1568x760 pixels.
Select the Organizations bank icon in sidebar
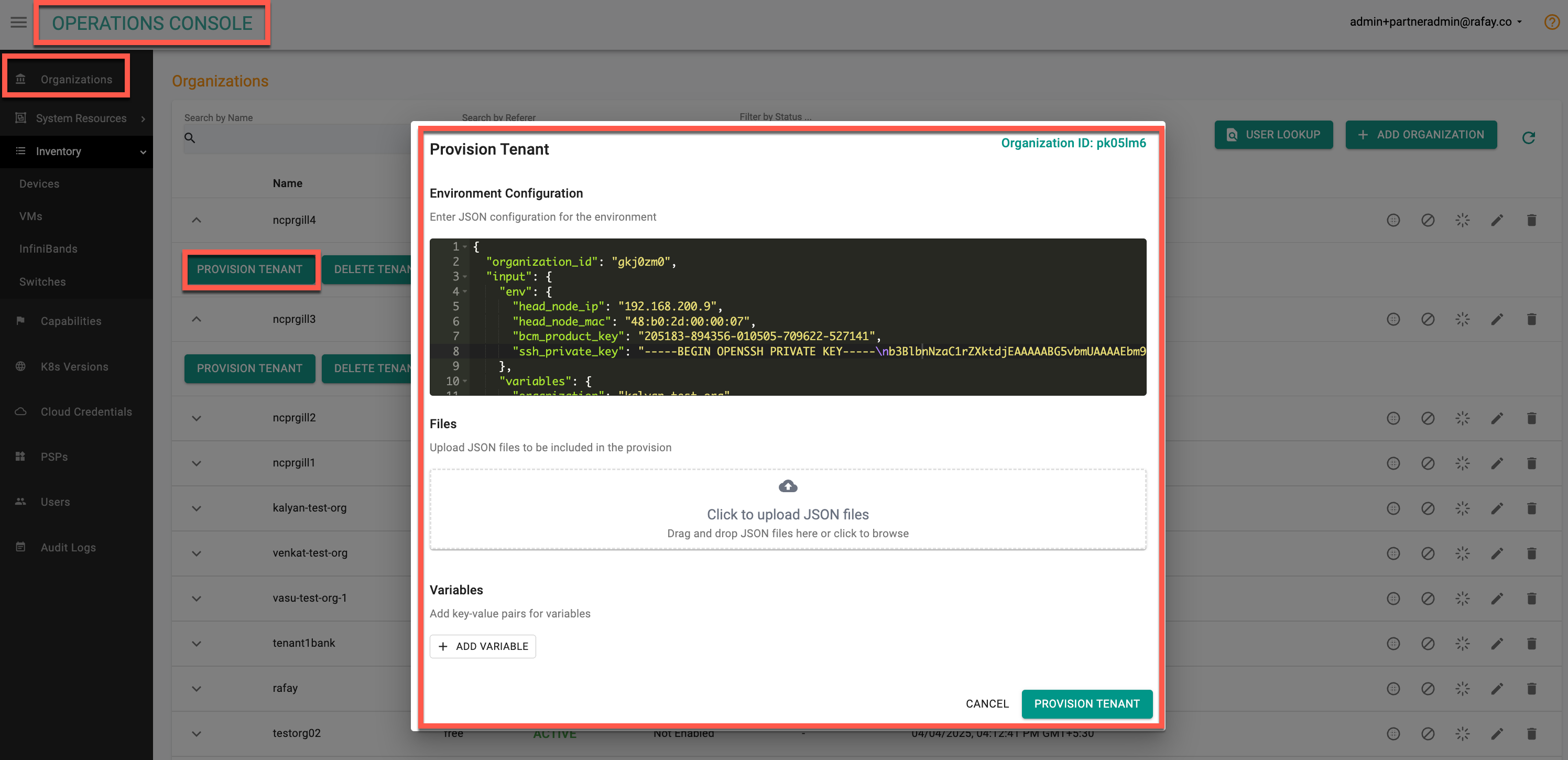[20, 79]
